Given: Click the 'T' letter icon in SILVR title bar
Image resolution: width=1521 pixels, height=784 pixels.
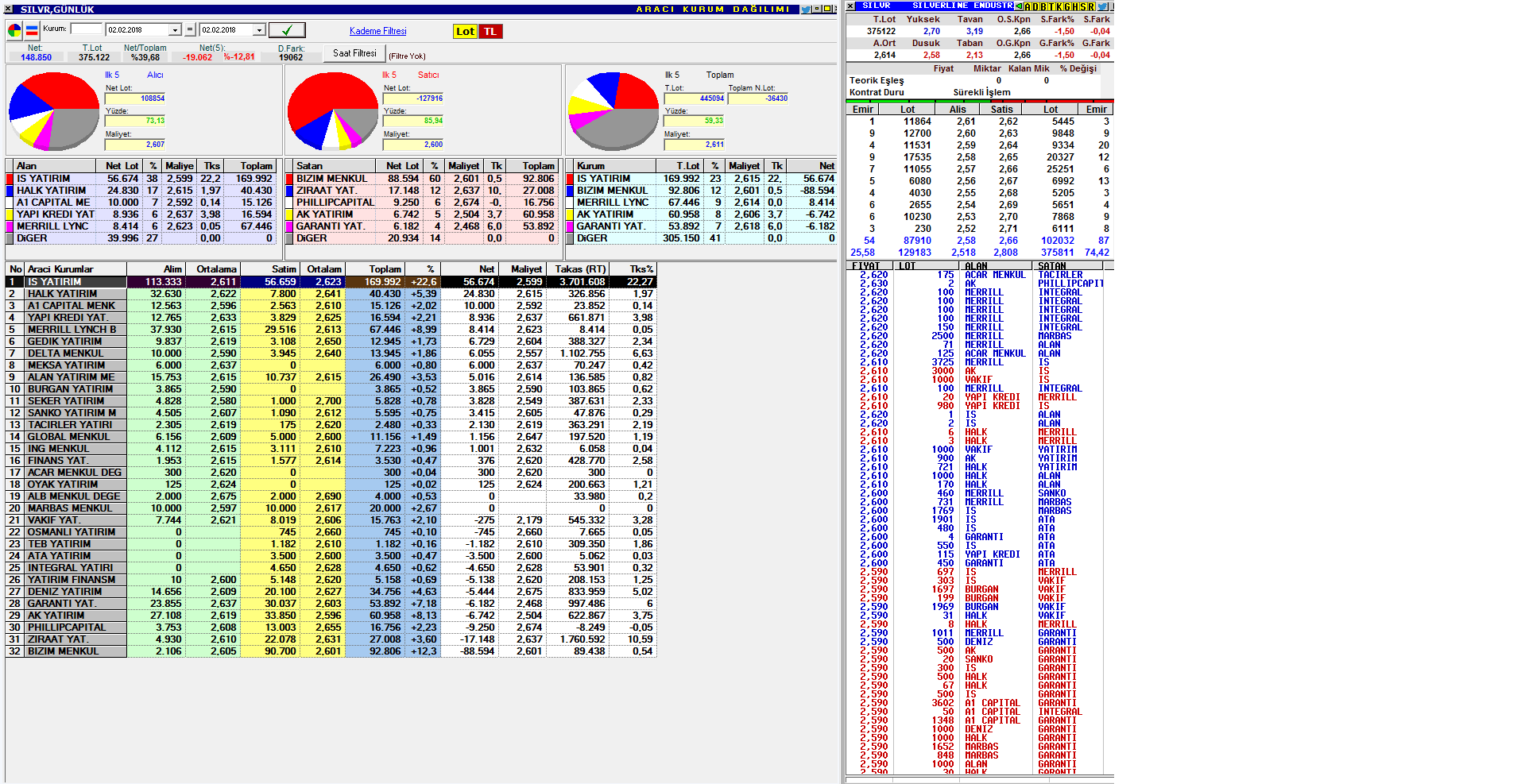Looking at the screenshot, I should click(1051, 6).
